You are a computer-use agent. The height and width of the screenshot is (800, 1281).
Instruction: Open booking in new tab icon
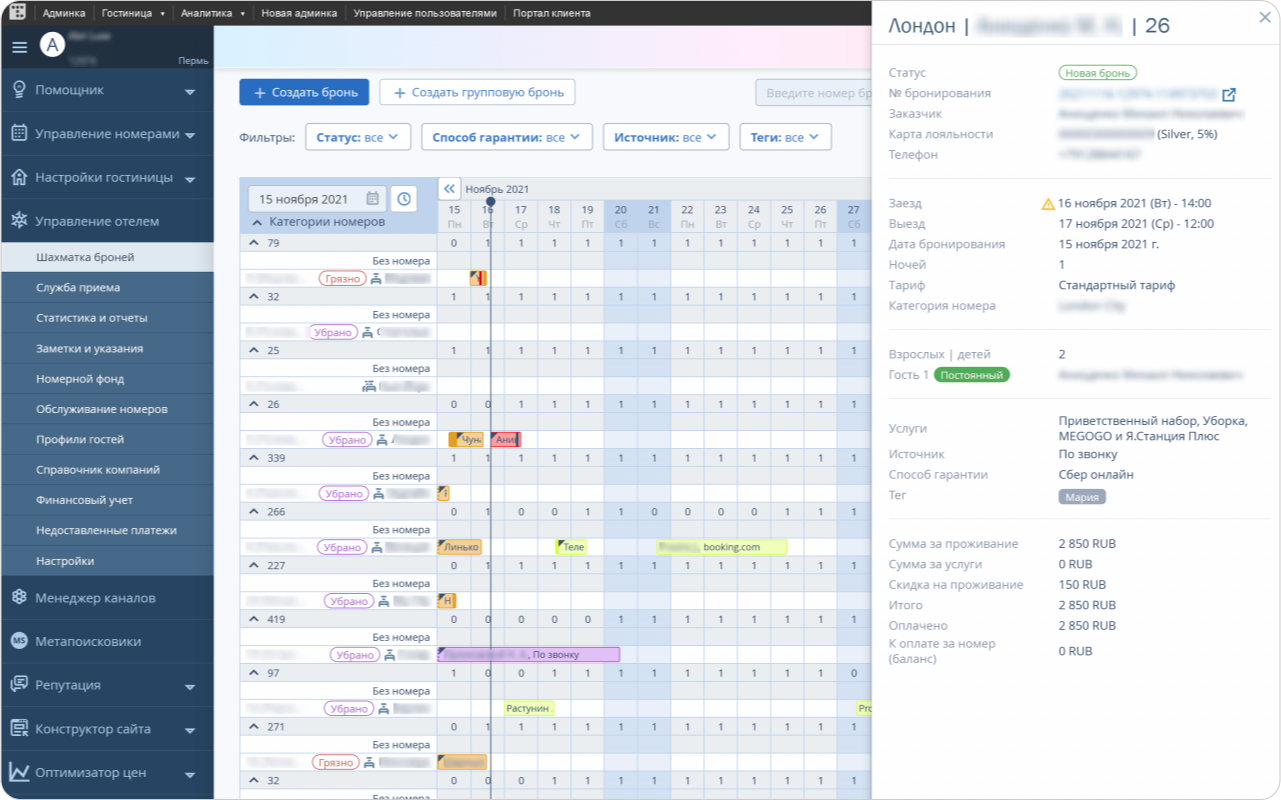pyautogui.click(x=1229, y=94)
